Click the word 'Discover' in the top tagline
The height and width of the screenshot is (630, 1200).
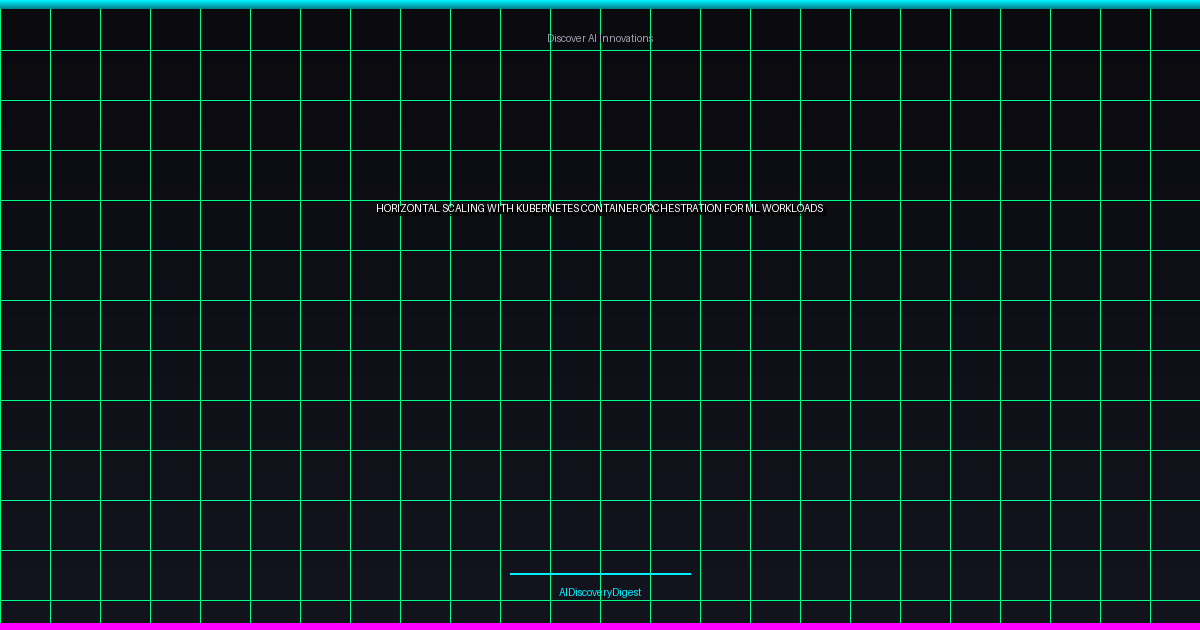click(x=566, y=38)
